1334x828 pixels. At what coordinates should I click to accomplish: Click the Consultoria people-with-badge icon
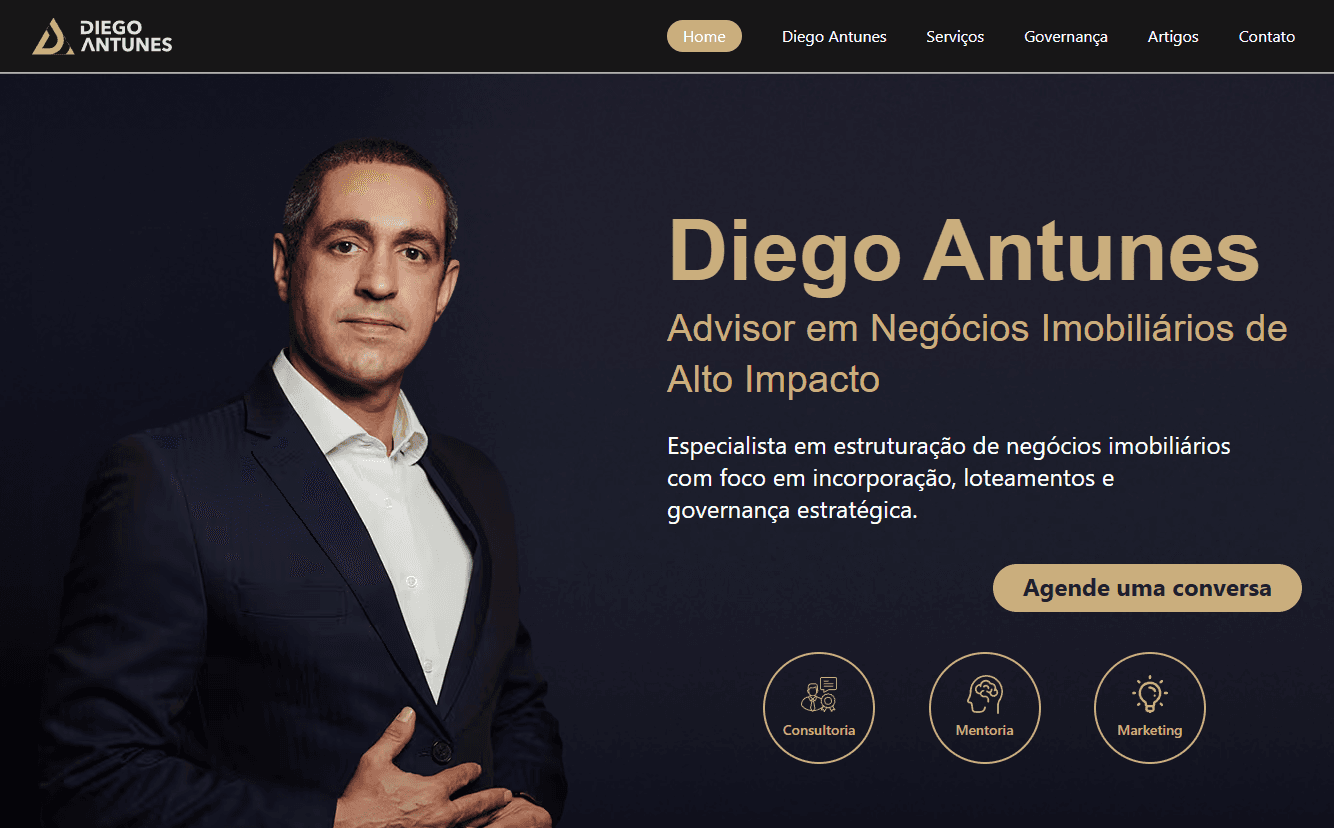(819, 693)
